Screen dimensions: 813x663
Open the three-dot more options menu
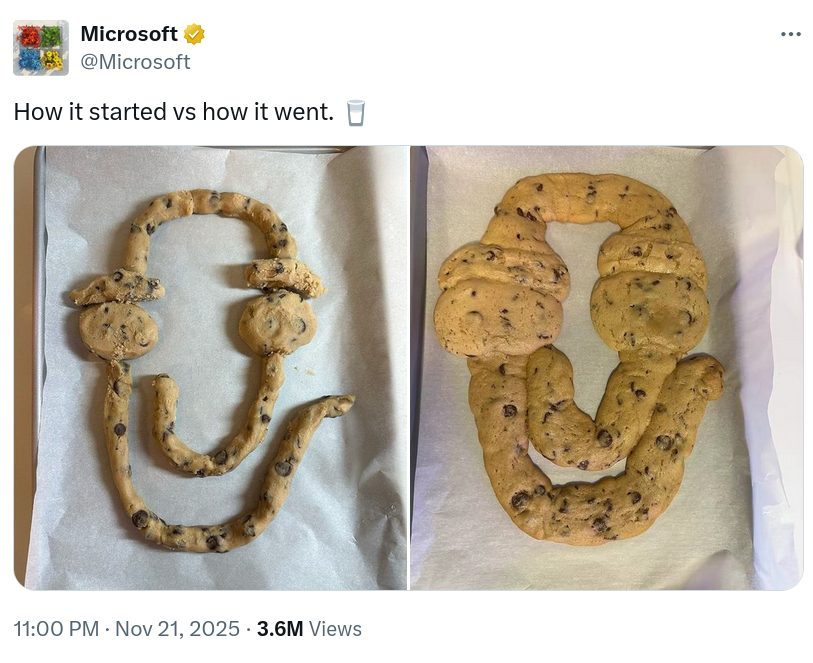coord(790,34)
